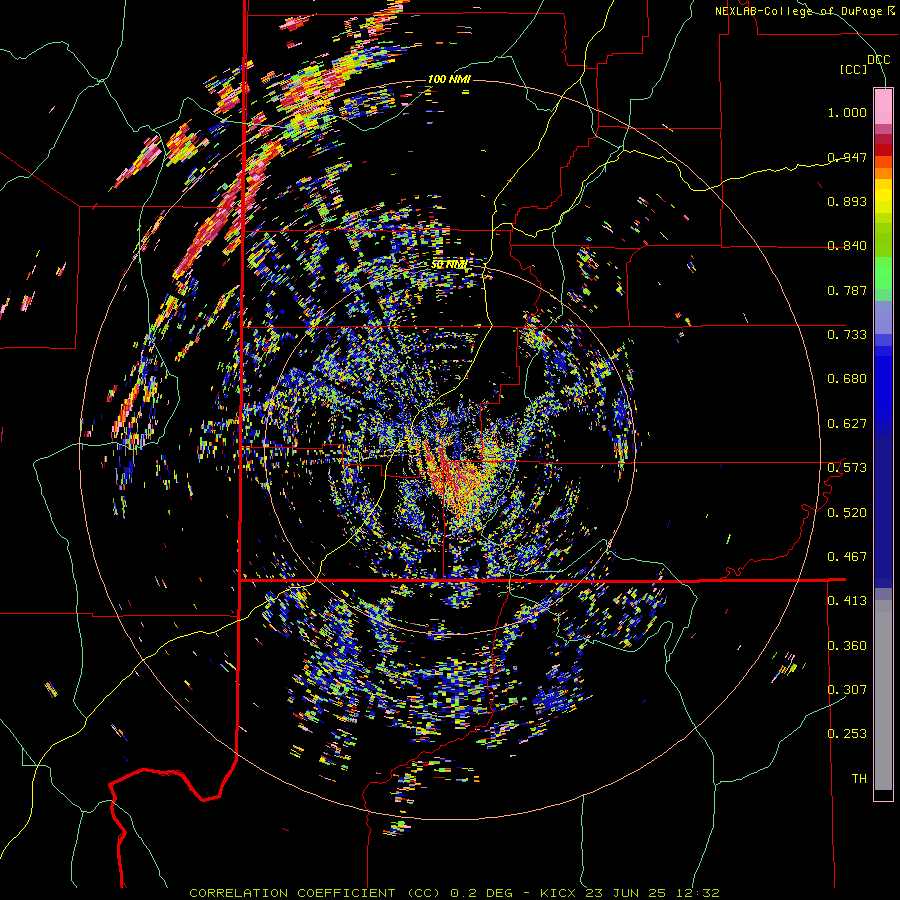
Task: Select the 0.573 scale value
Action: [847, 468]
